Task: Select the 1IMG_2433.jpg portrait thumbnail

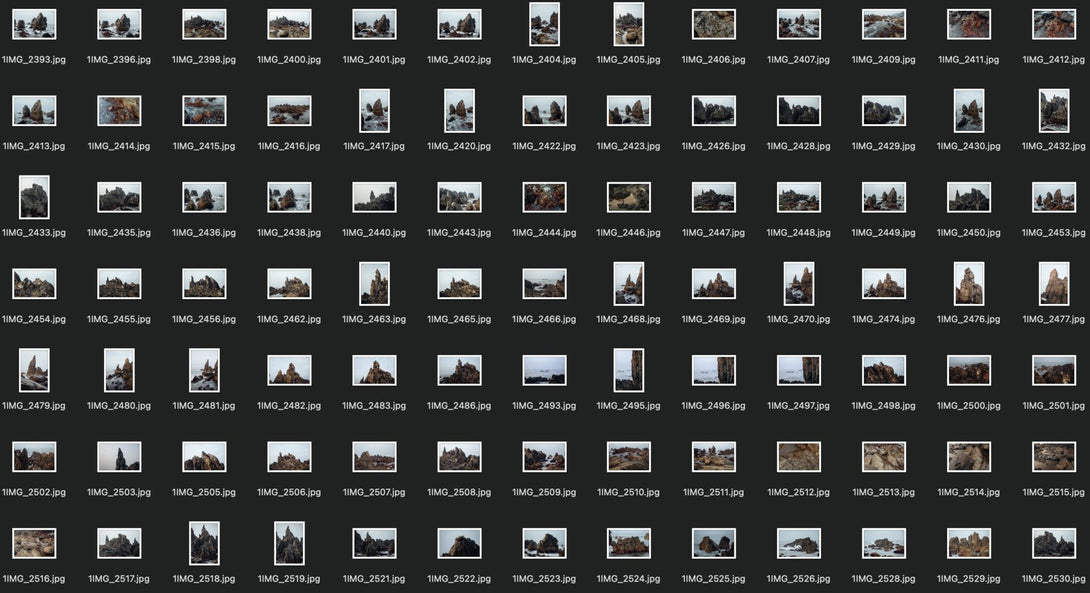Action: tap(34, 197)
